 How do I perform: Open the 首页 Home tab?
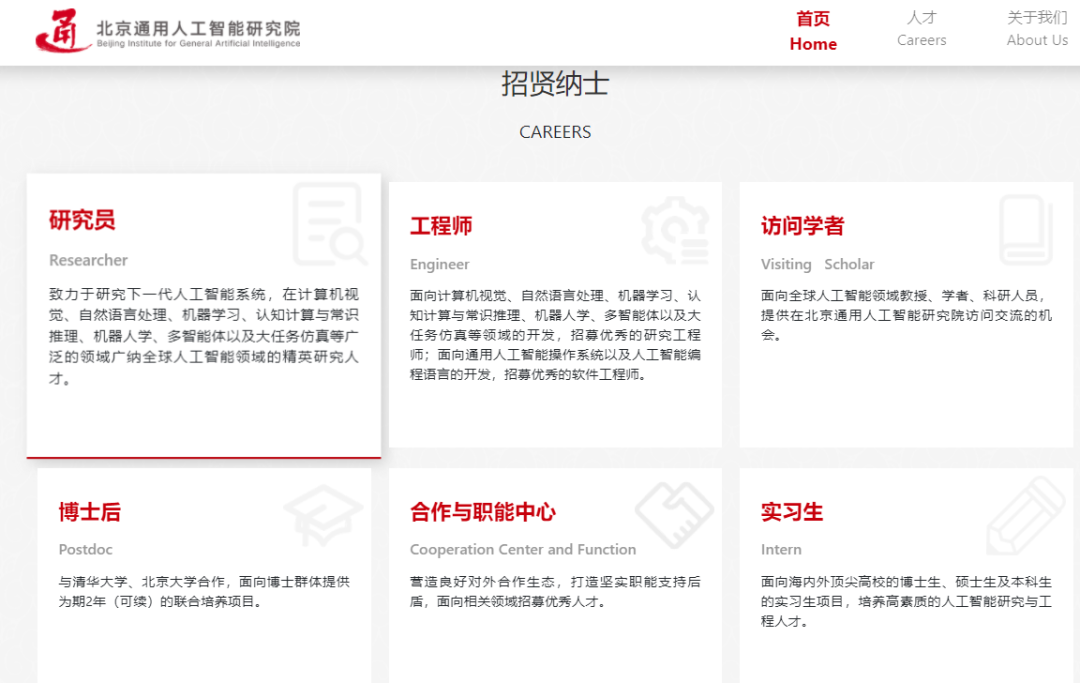coord(813,31)
